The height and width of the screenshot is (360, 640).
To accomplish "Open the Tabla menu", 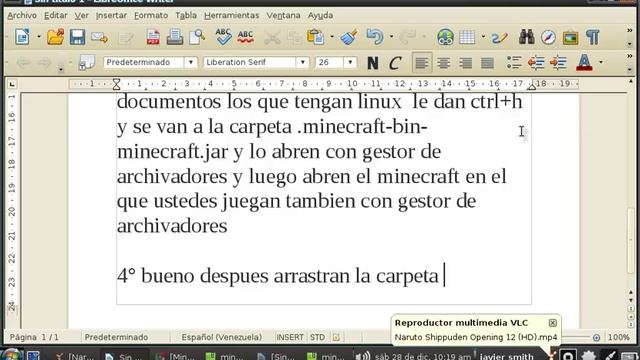I will point(186,16).
